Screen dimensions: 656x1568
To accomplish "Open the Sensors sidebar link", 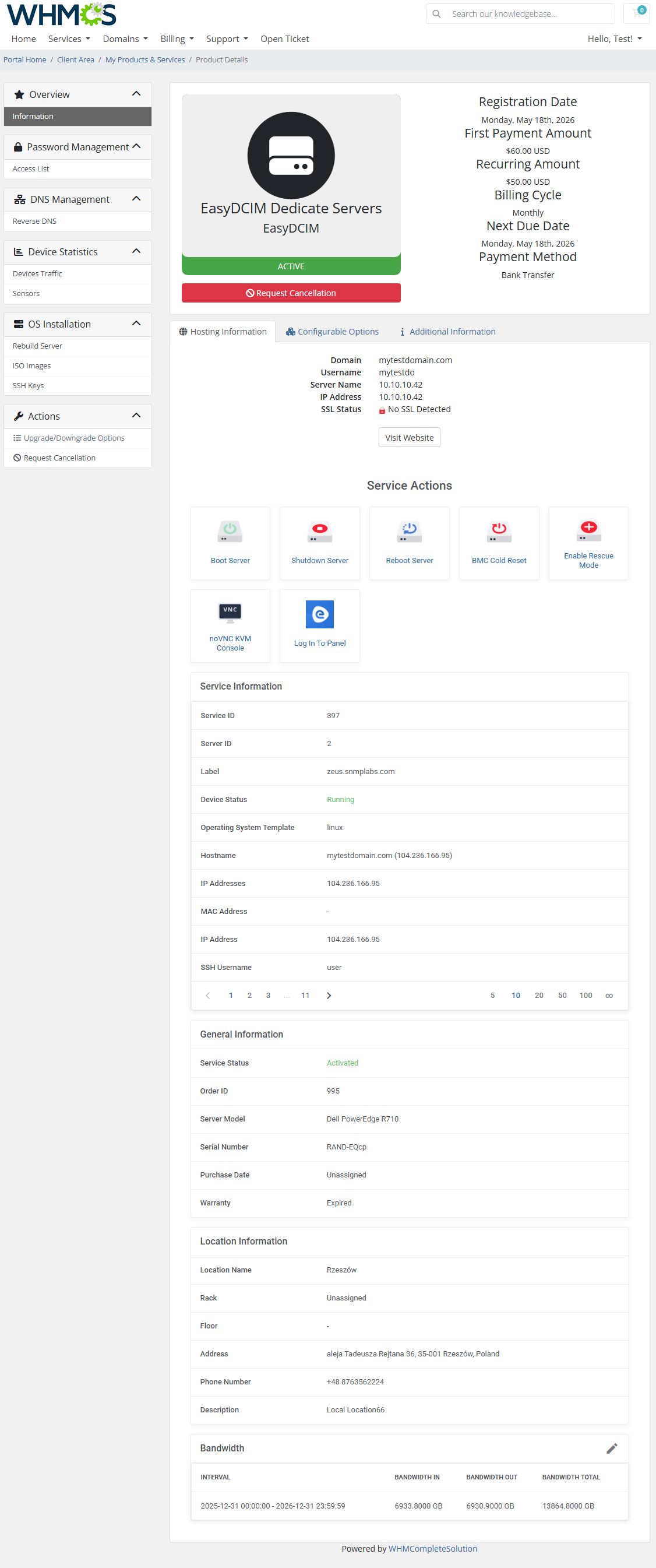I will coord(78,293).
